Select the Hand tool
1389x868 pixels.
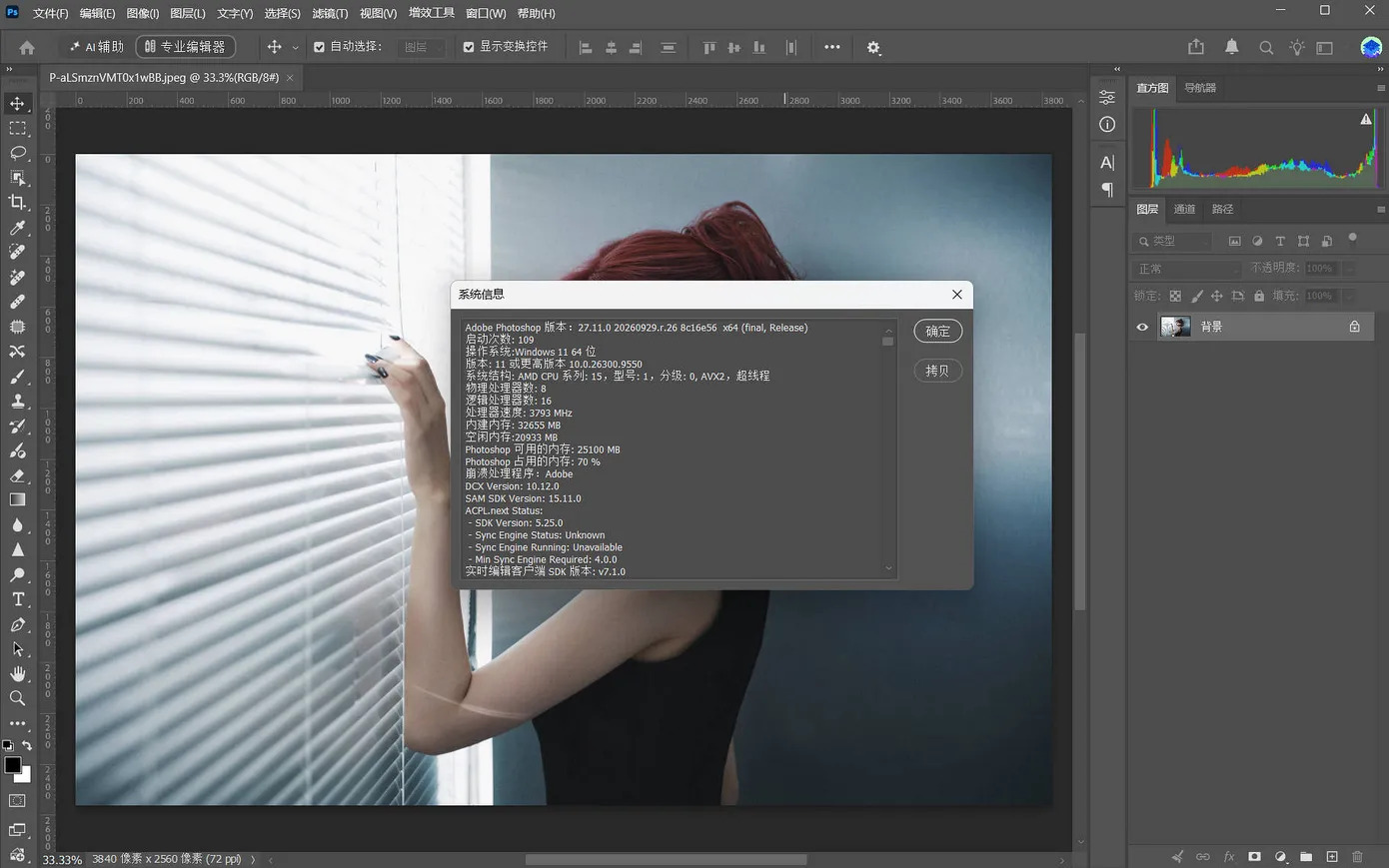17,674
